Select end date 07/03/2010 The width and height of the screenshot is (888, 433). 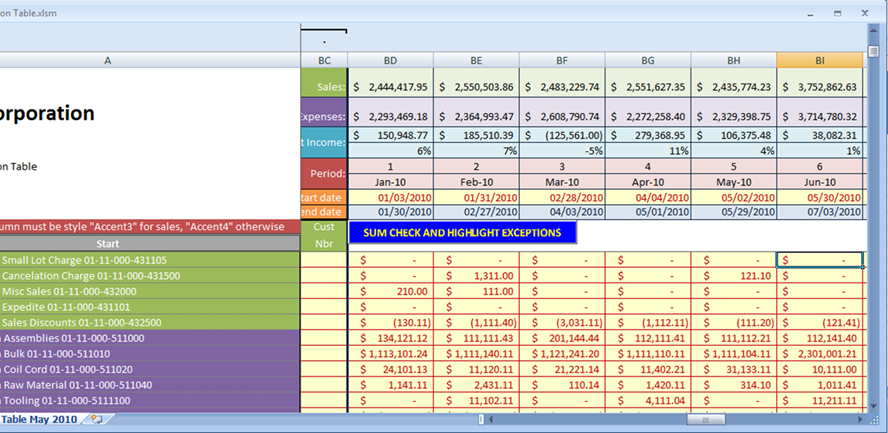[x=819, y=212]
